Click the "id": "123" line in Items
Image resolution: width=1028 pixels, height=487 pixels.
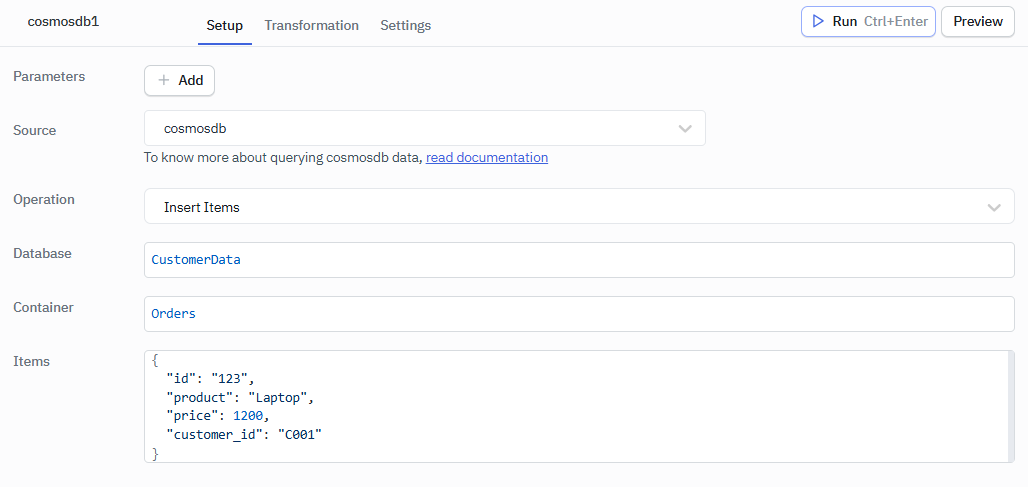click(211, 378)
